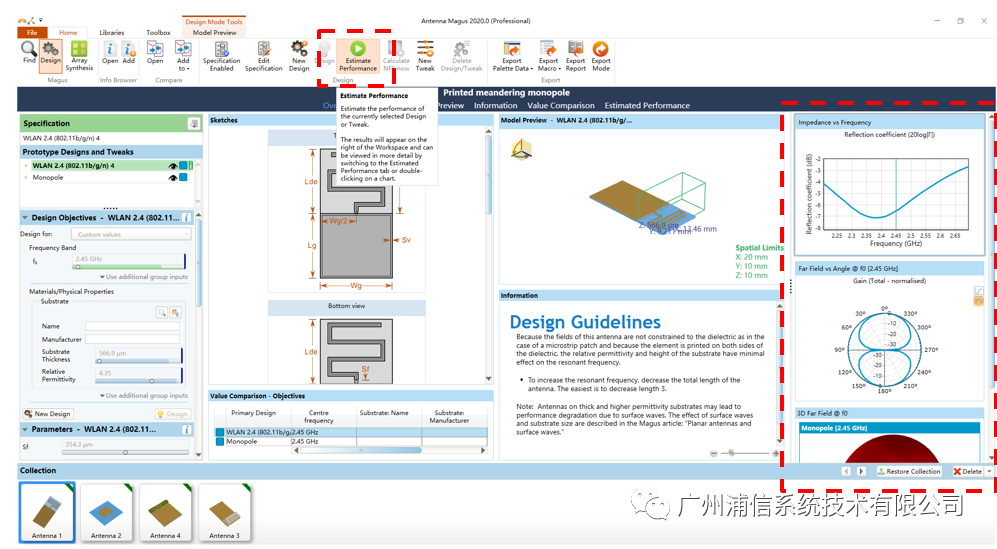Click Open in Compare group
This screenshot has width=997, height=549.
click(155, 52)
